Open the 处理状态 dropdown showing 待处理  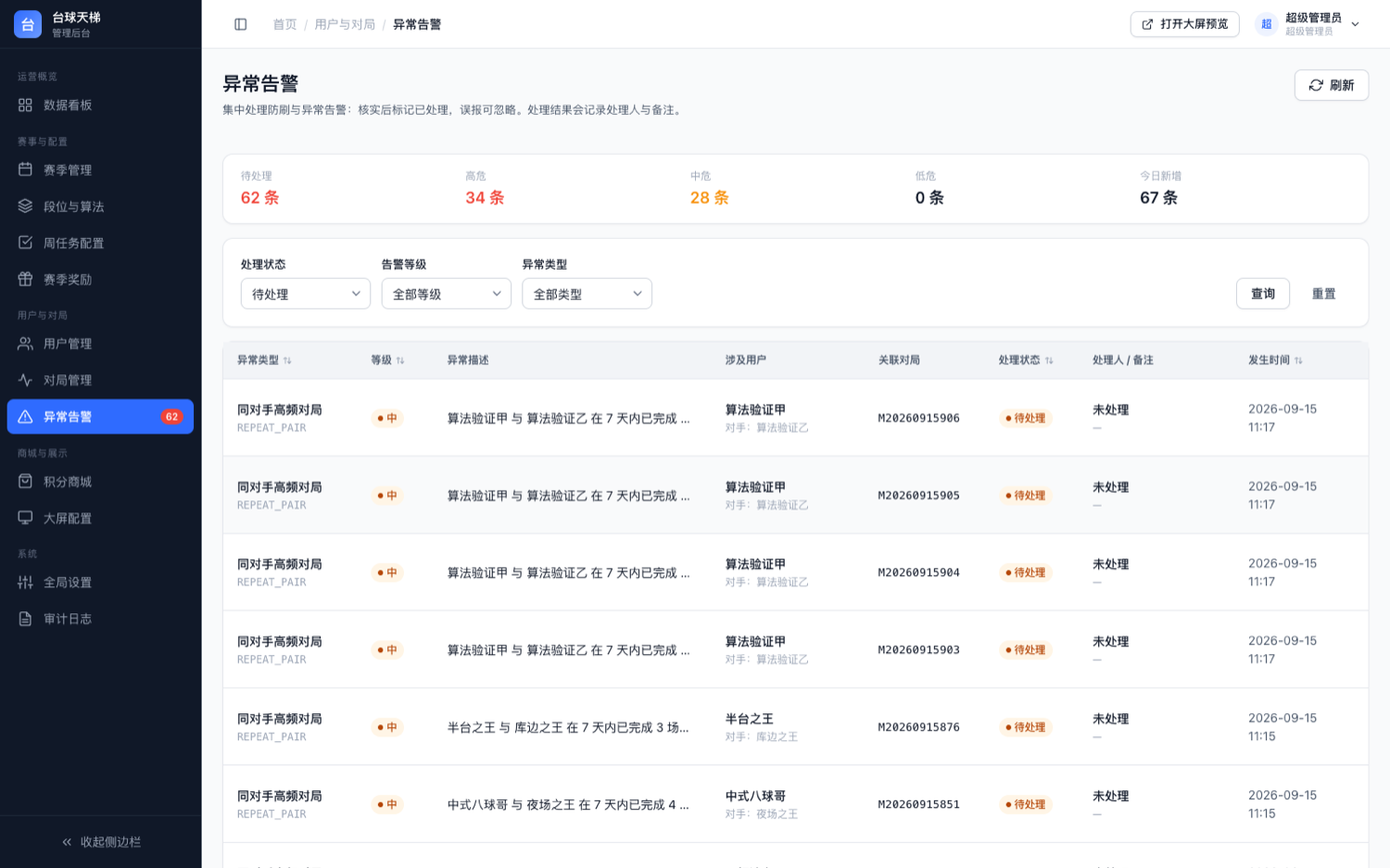pyautogui.click(x=306, y=294)
